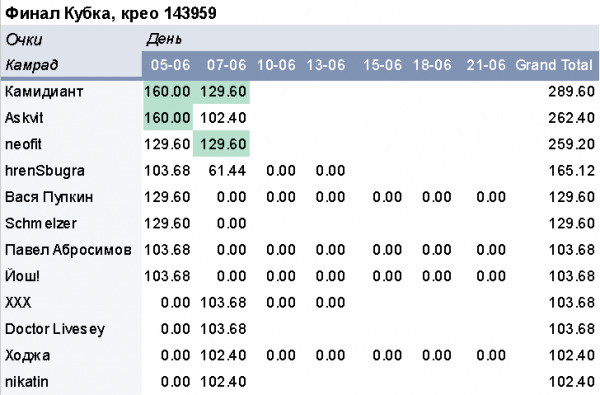Click Doctor Livesey's 05-06 value 0.00
This screenshot has height=395, width=600.
(175, 329)
